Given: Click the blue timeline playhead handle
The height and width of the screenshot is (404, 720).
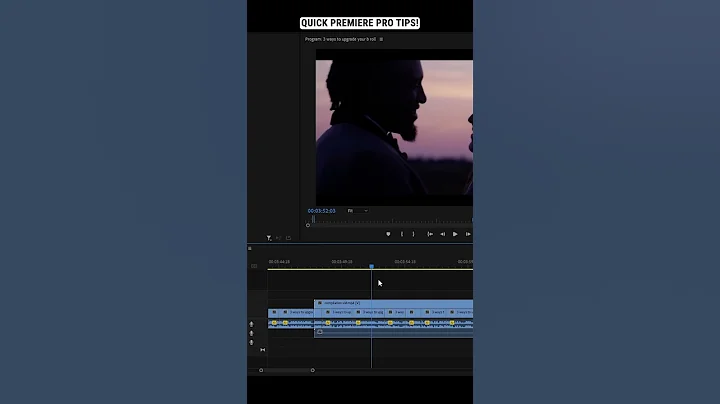Looking at the screenshot, I should (x=371, y=266).
